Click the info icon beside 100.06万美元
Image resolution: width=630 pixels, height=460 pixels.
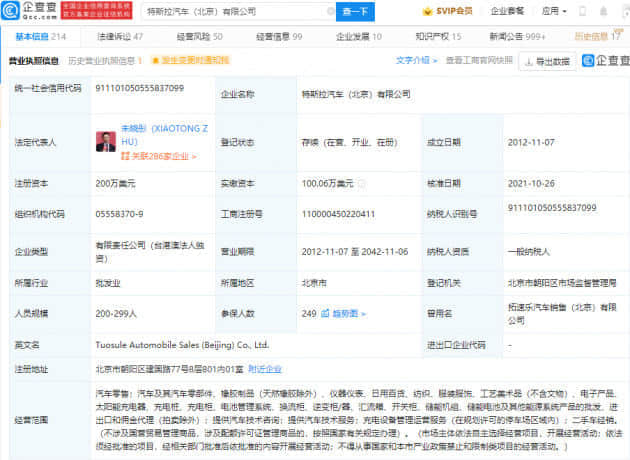pos(362,184)
